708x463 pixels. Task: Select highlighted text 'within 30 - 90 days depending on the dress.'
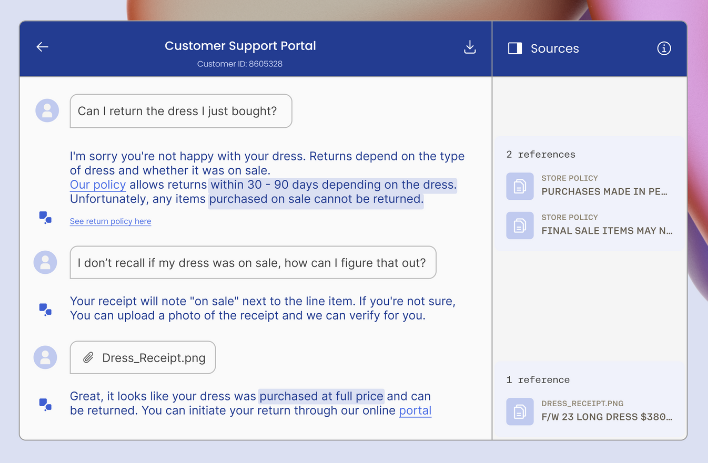tap(333, 185)
